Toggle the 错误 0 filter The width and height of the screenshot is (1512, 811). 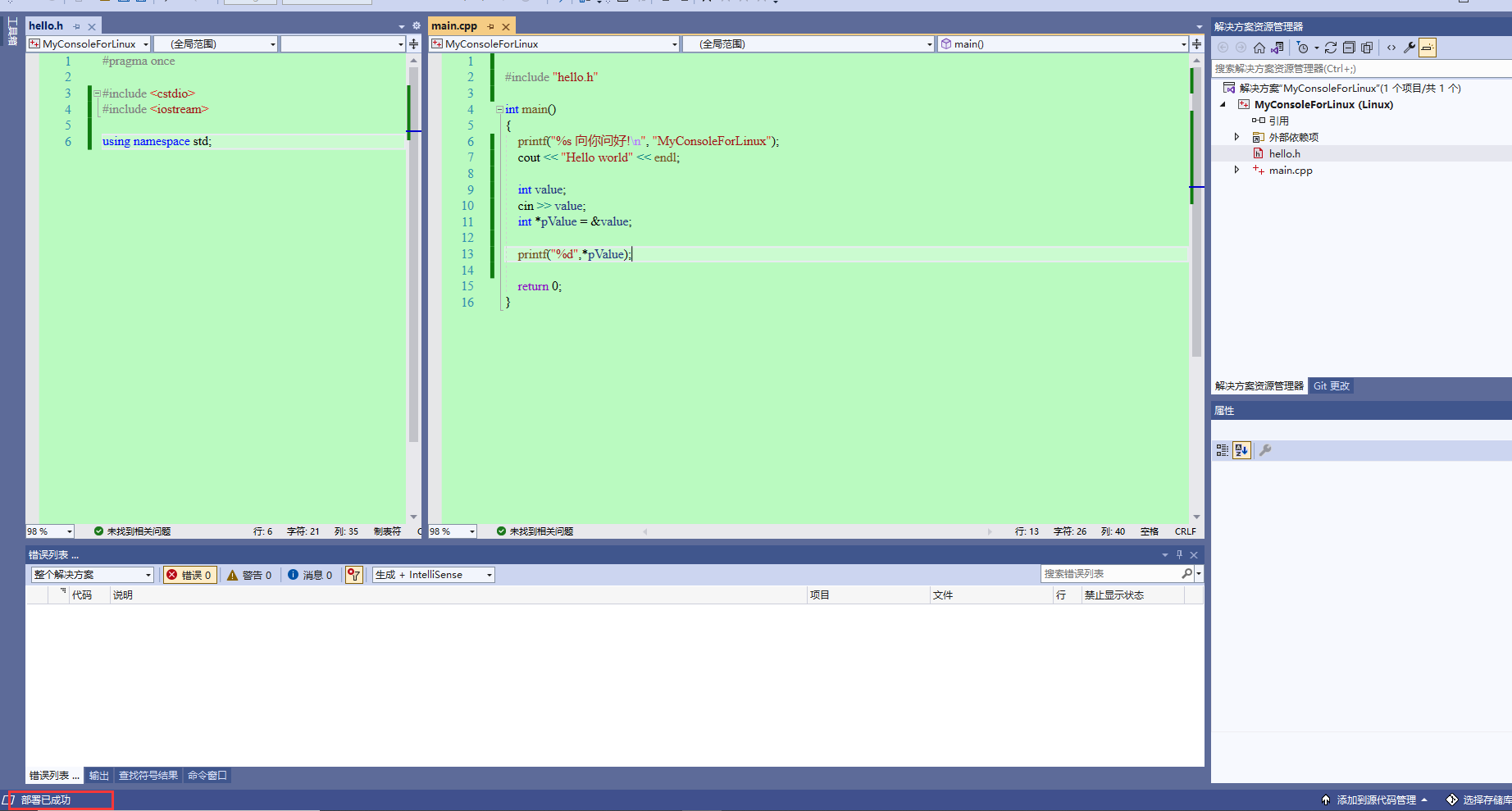(189, 575)
